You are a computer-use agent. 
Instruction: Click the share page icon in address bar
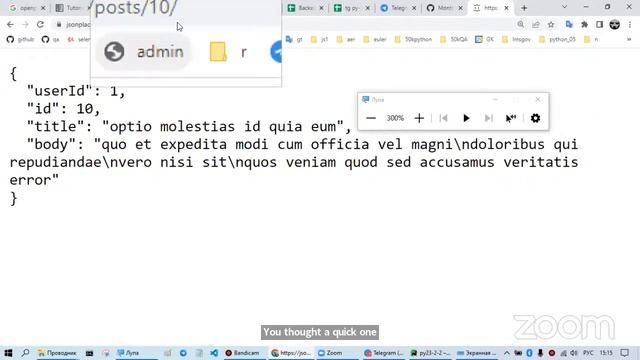pyautogui.click(x=536, y=24)
